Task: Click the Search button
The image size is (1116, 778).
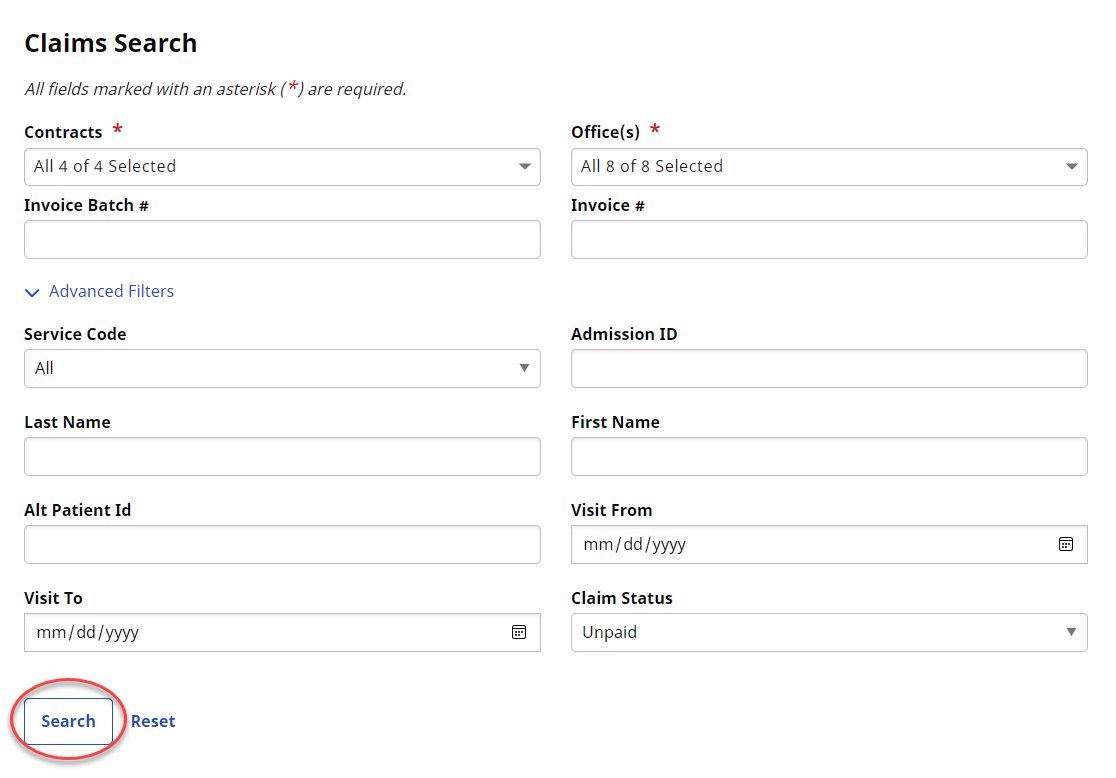Action: pyautogui.click(x=68, y=721)
